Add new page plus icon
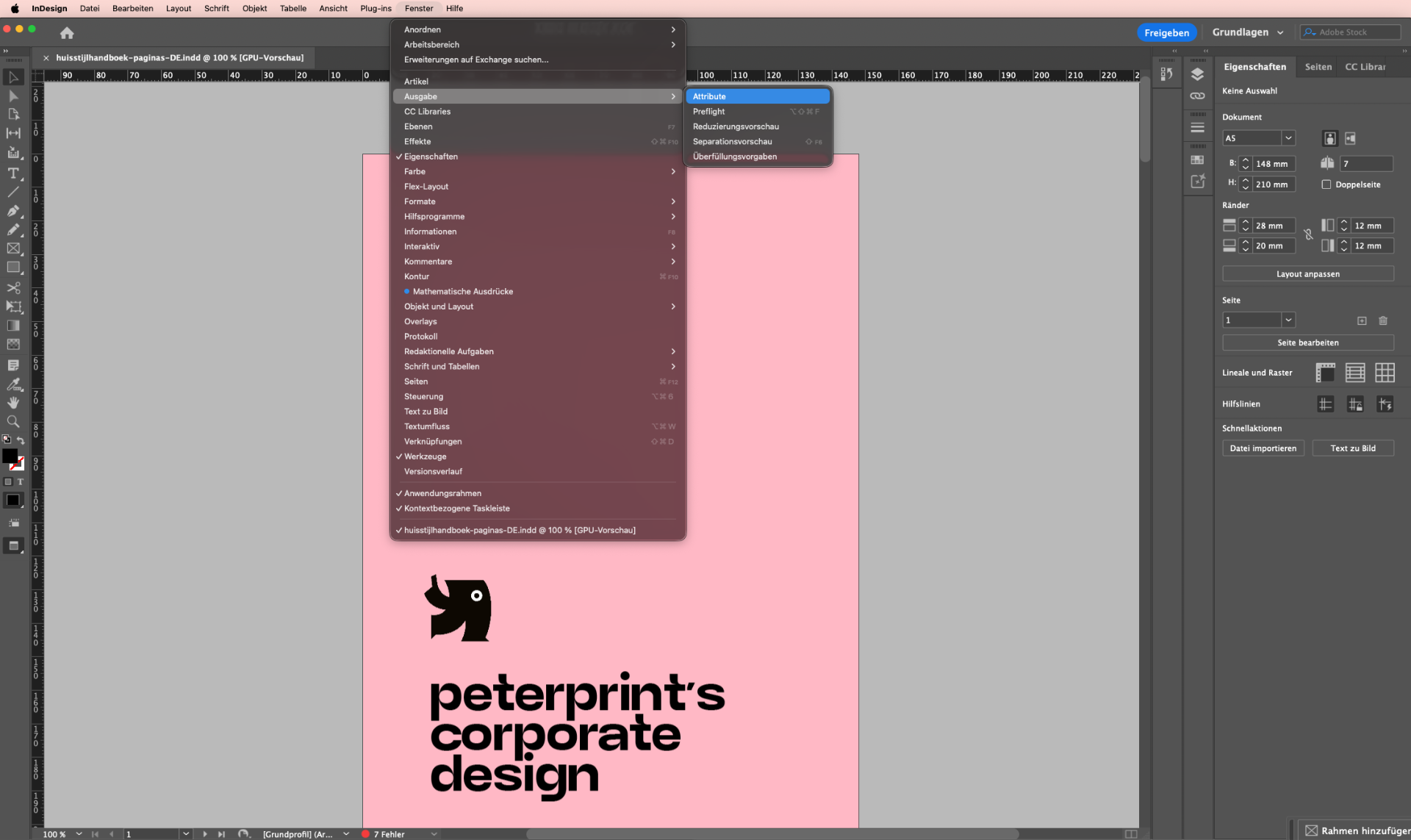This screenshot has height=840, width=1411. click(1362, 320)
